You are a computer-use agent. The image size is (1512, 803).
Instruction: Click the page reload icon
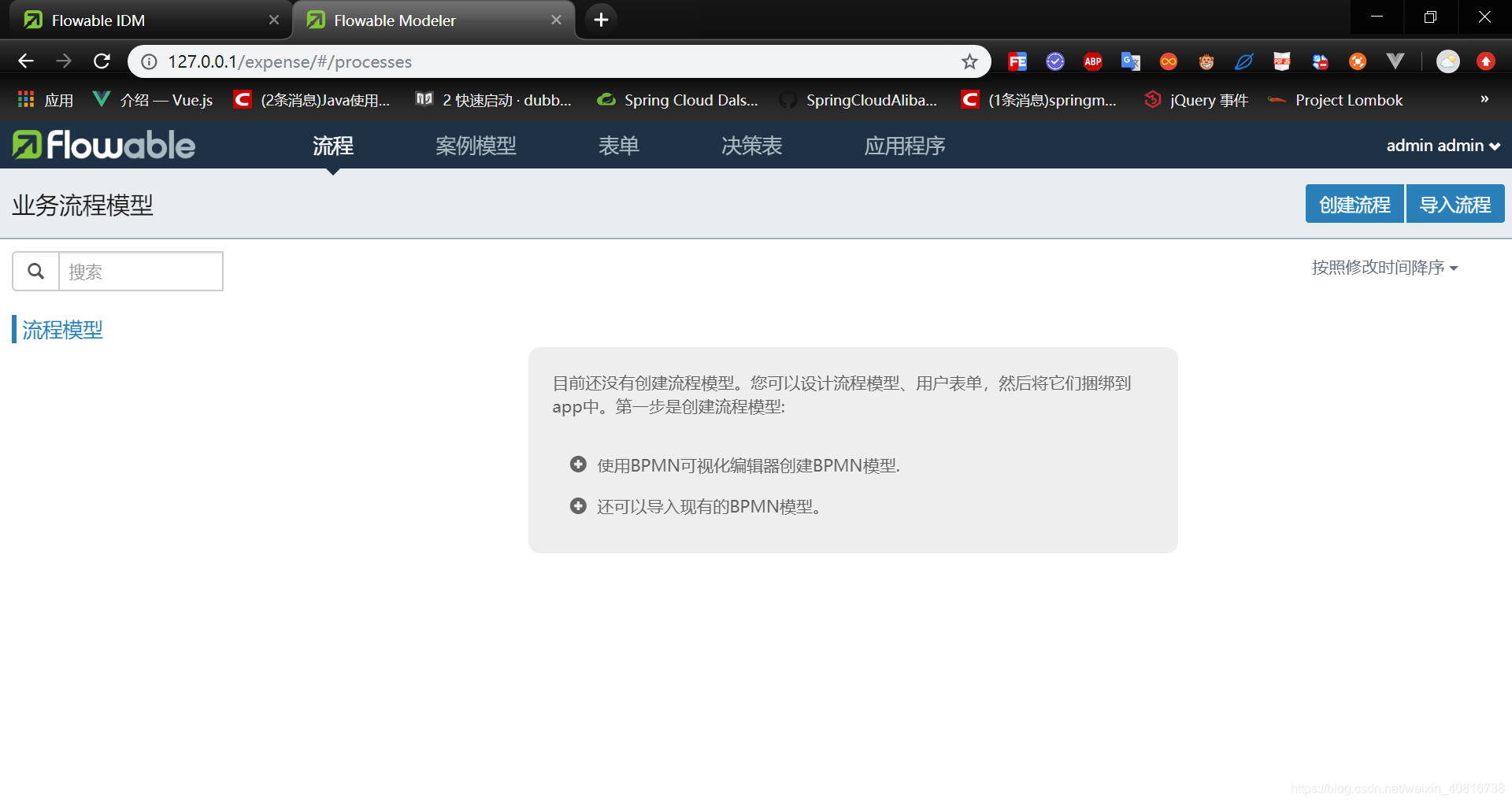click(102, 61)
